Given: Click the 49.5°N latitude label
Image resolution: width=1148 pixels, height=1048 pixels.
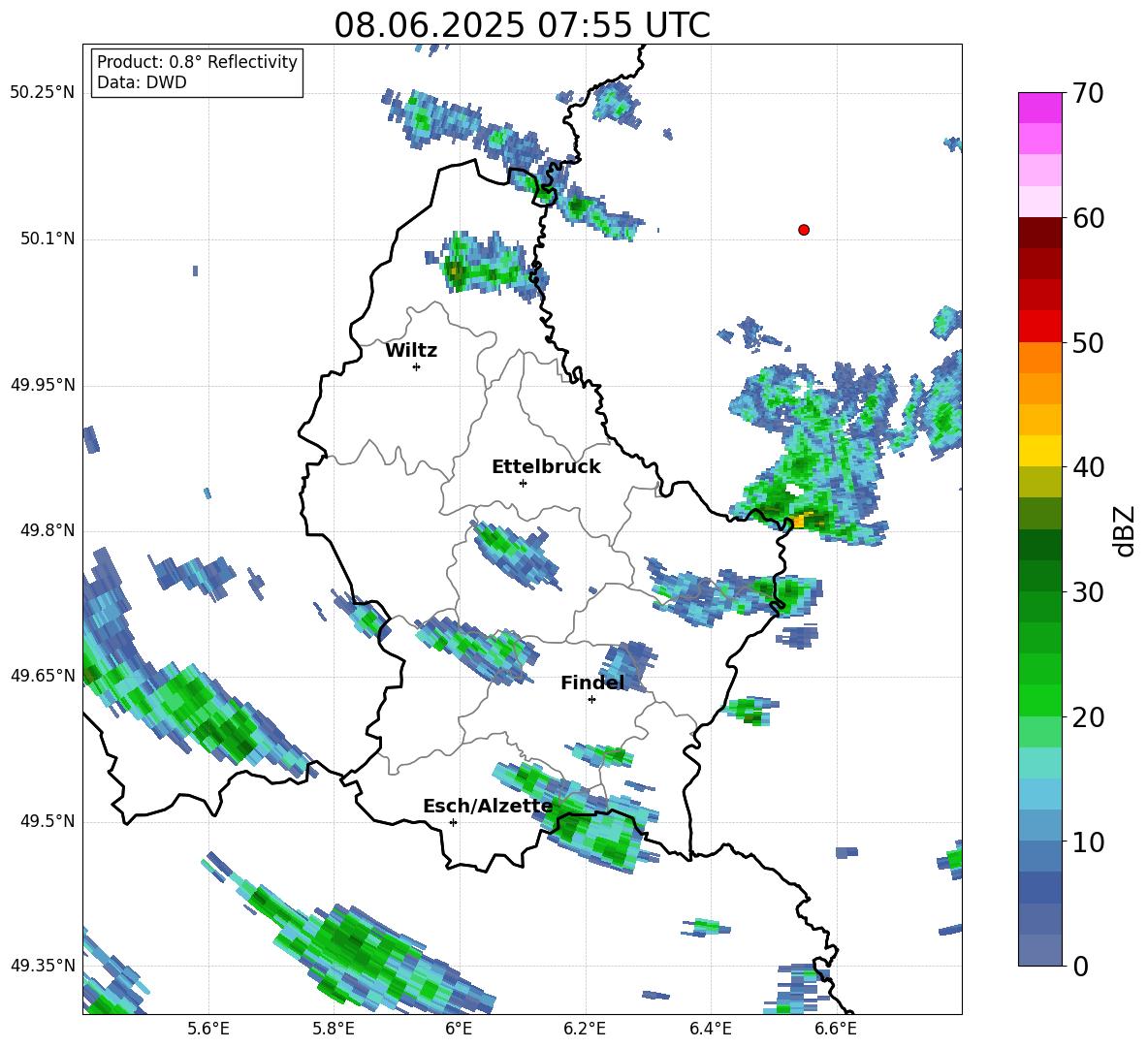Looking at the screenshot, I should coord(48,821).
